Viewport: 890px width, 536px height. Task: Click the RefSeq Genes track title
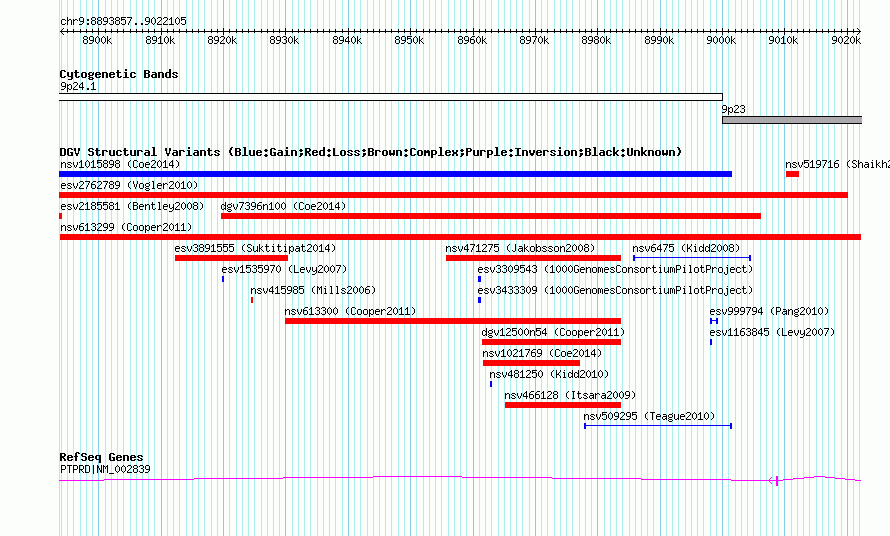[101, 457]
